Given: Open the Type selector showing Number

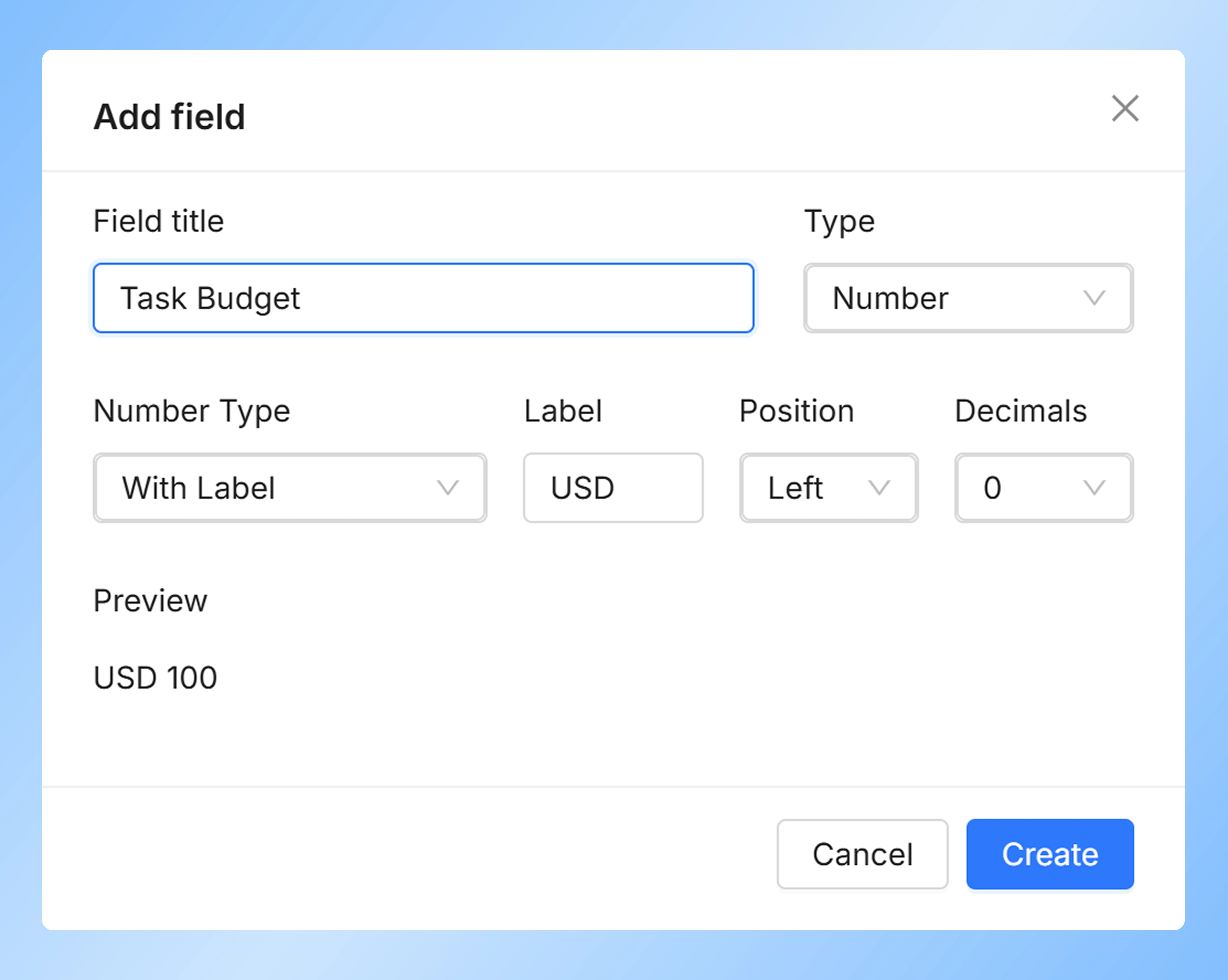Looking at the screenshot, I should [x=967, y=298].
